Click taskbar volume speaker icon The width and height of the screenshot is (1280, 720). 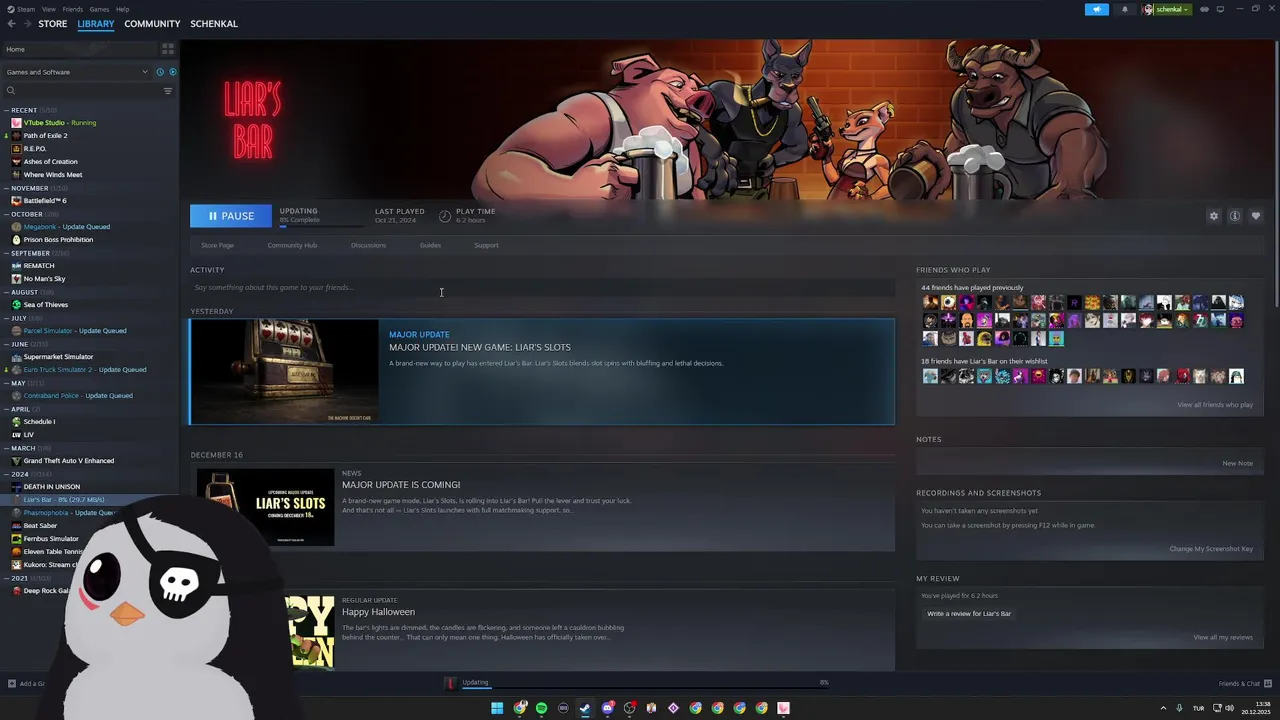pyautogui.click(x=1229, y=708)
